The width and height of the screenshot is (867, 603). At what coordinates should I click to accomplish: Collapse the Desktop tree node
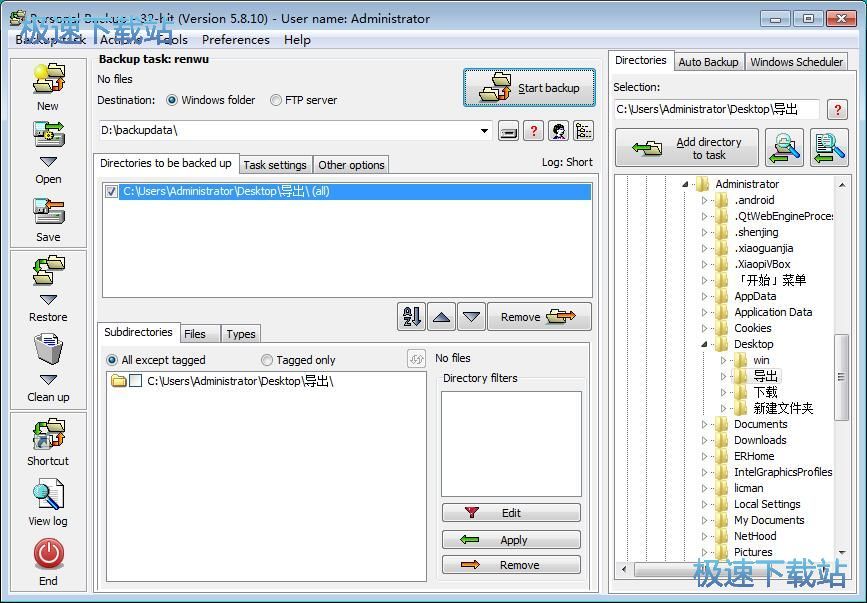704,344
